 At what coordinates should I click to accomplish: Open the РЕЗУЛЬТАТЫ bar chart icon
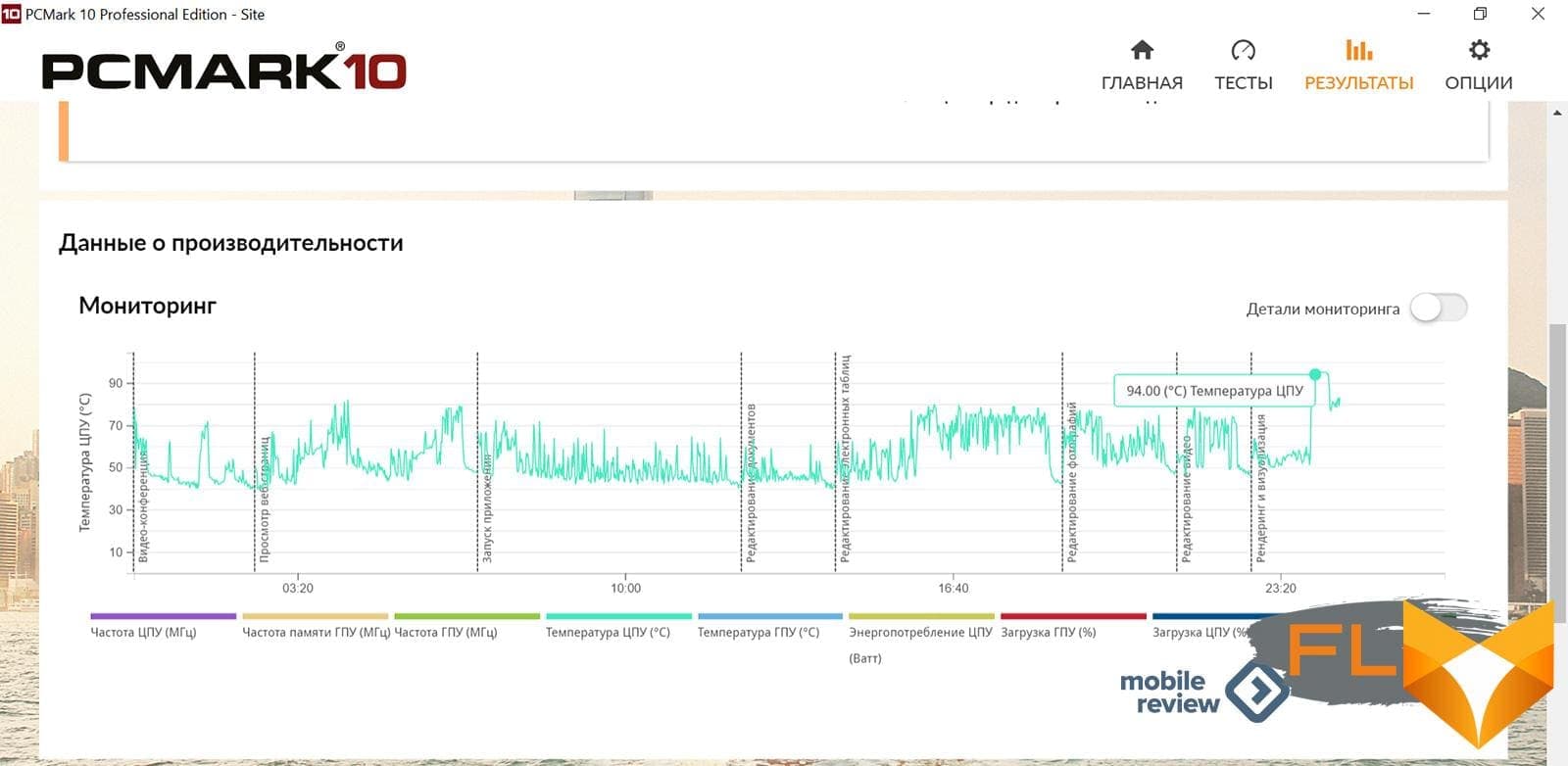pos(1358,50)
